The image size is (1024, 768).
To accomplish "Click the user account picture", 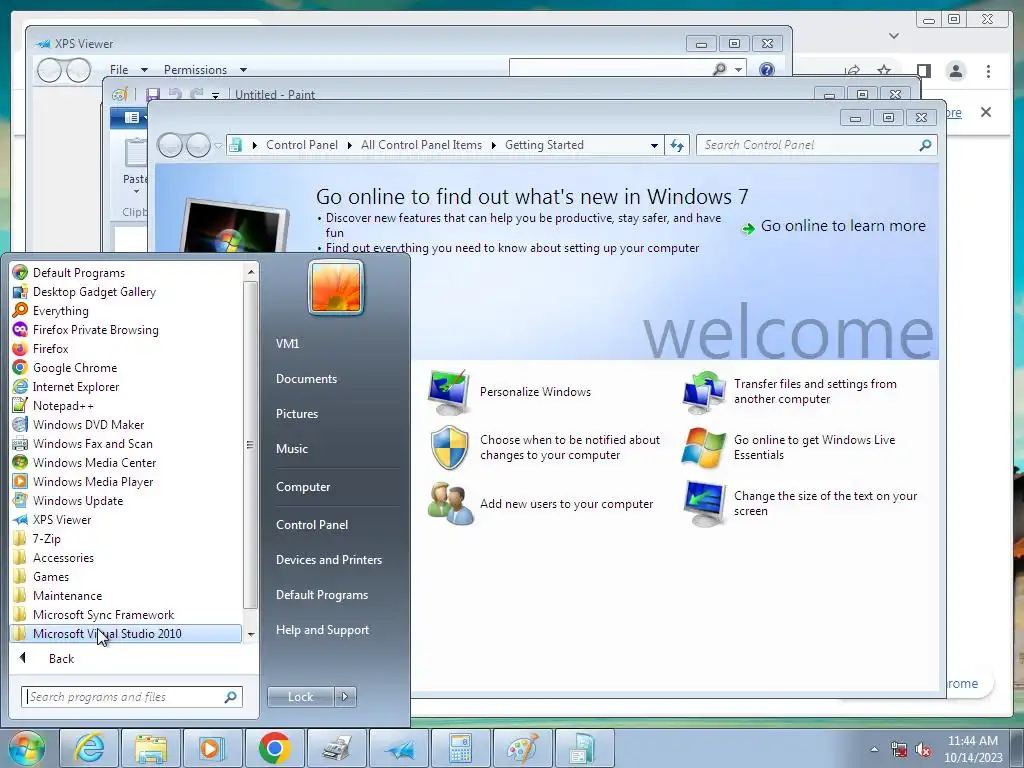I will [336, 287].
